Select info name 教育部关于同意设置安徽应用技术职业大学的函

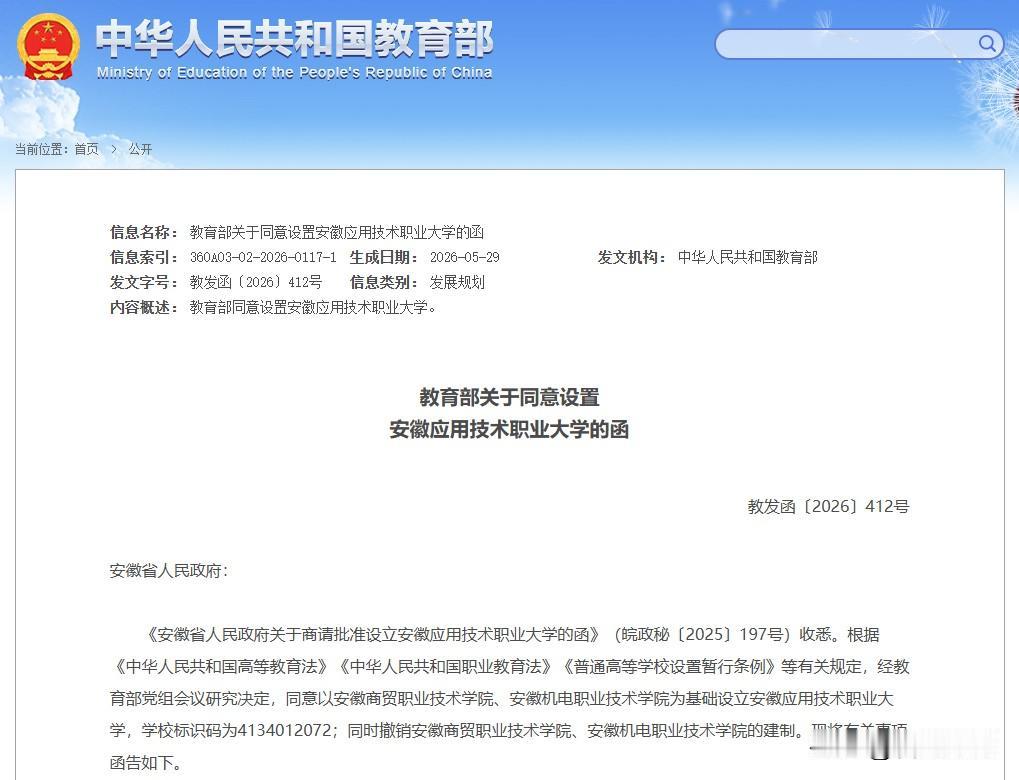[337, 232]
